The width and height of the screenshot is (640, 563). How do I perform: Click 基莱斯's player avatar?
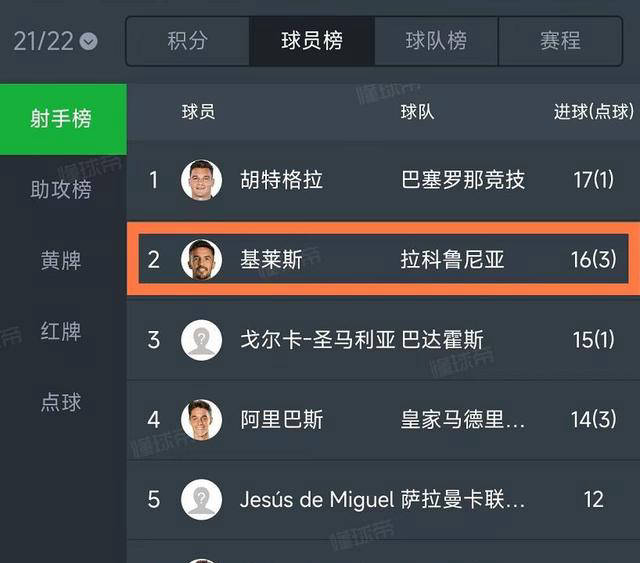pyautogui.click(x=201, y=260)
